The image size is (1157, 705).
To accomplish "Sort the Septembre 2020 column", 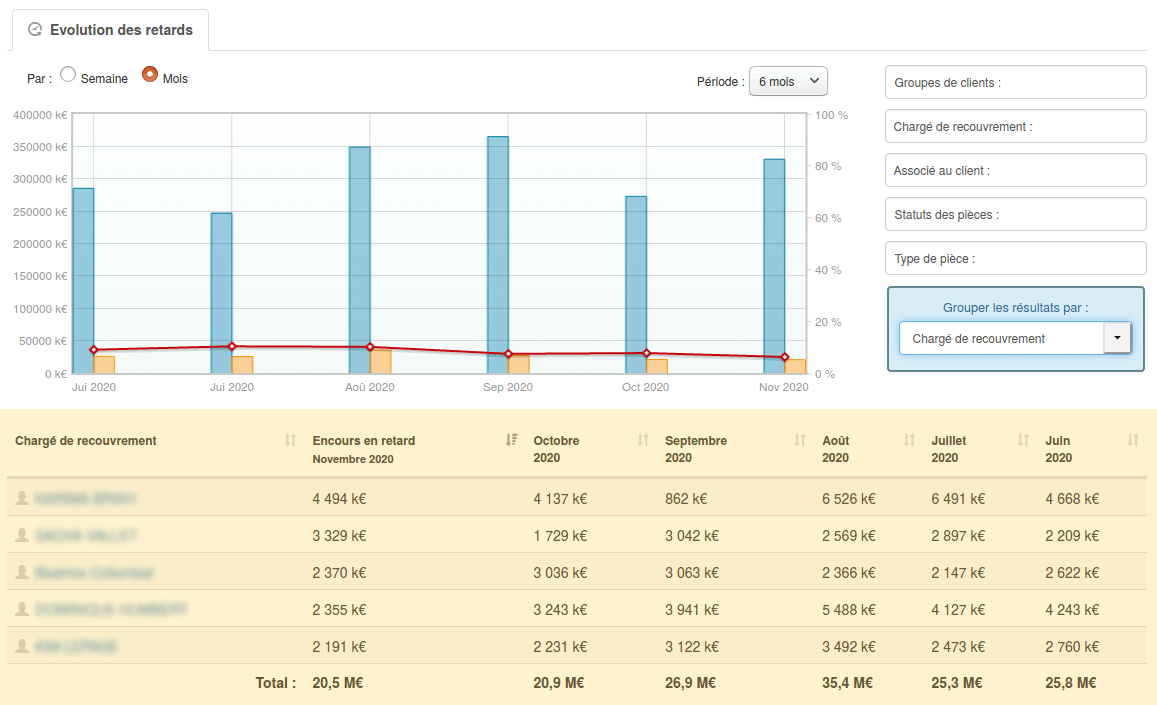I will (x=800, y=440).
